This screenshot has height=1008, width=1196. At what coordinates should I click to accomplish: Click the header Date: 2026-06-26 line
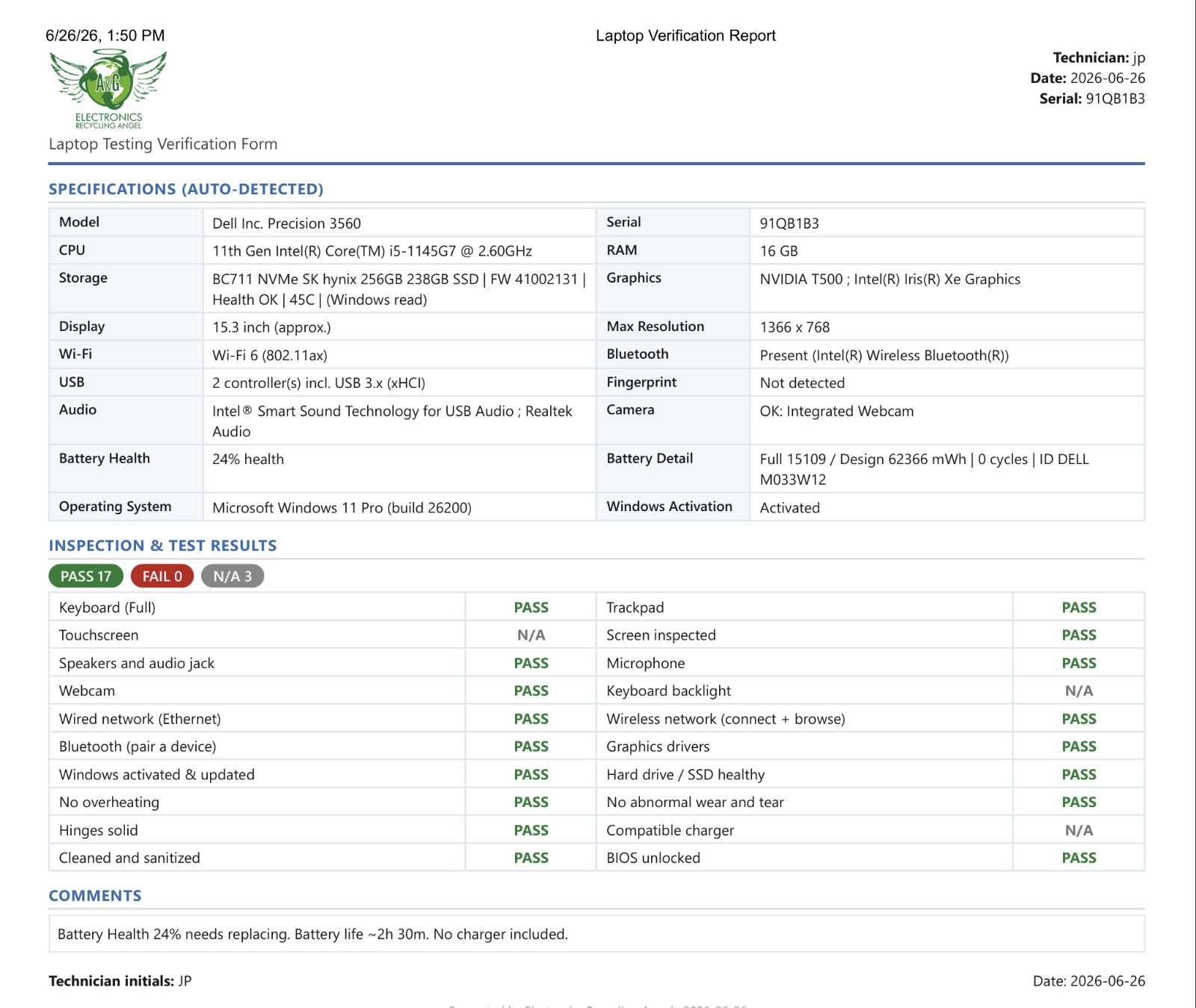point(1088,78)
